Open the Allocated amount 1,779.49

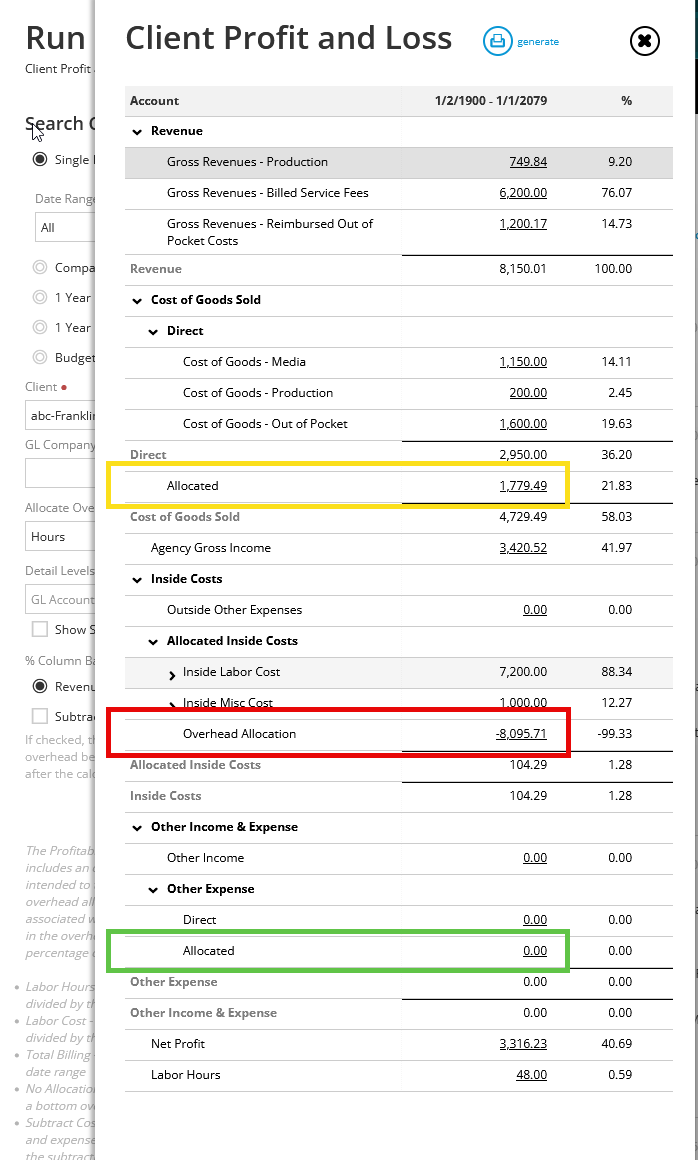click(523, 486)
